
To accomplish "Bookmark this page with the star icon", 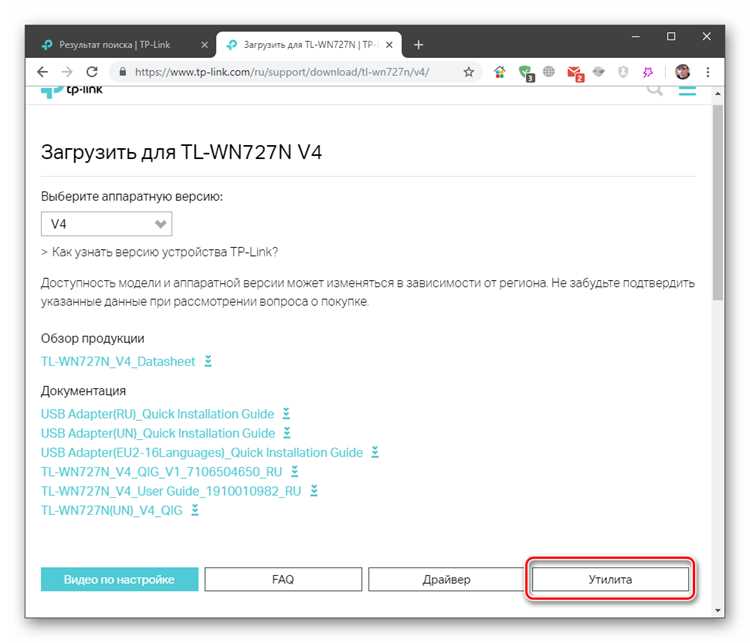I will point(469,72).
